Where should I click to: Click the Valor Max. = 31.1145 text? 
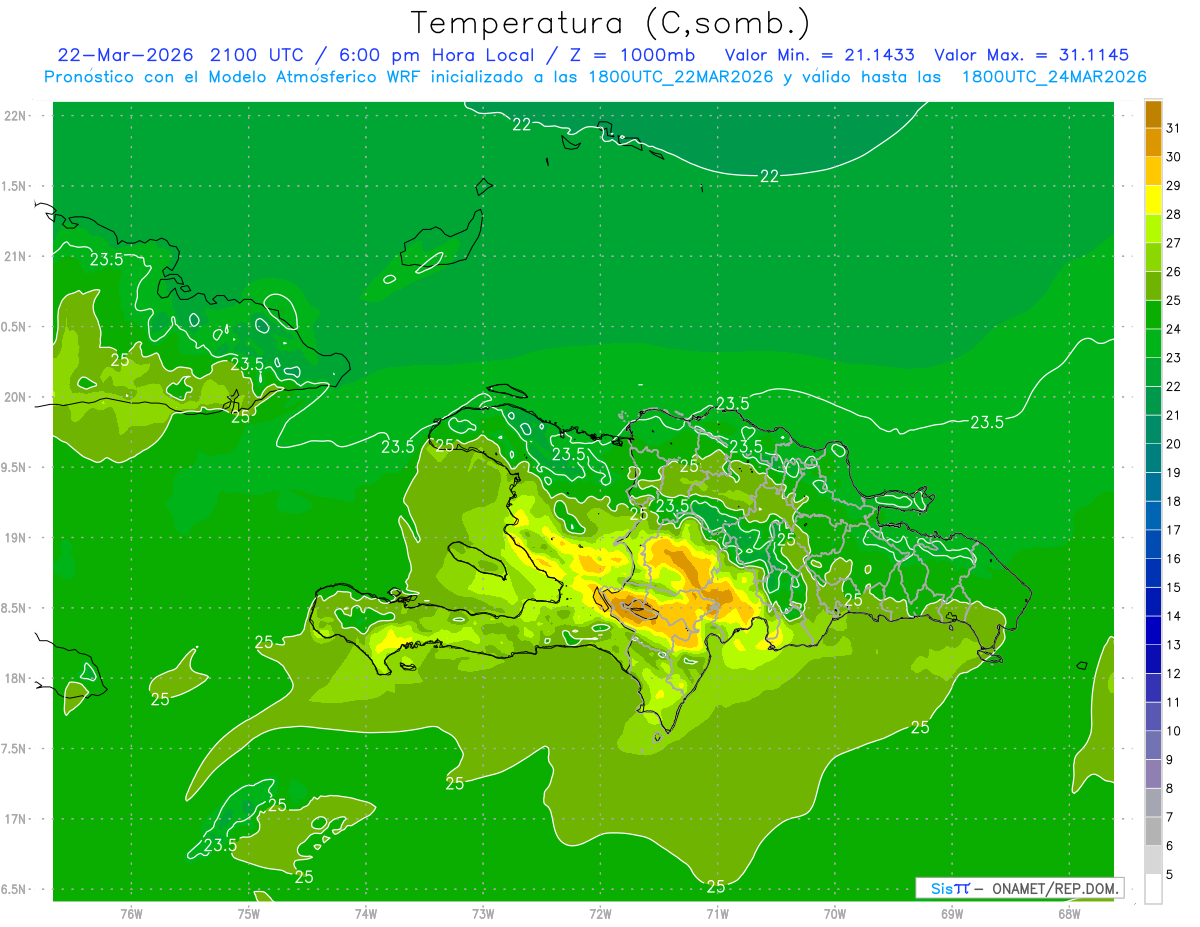pyautogui.click(x=1031, y=55)
